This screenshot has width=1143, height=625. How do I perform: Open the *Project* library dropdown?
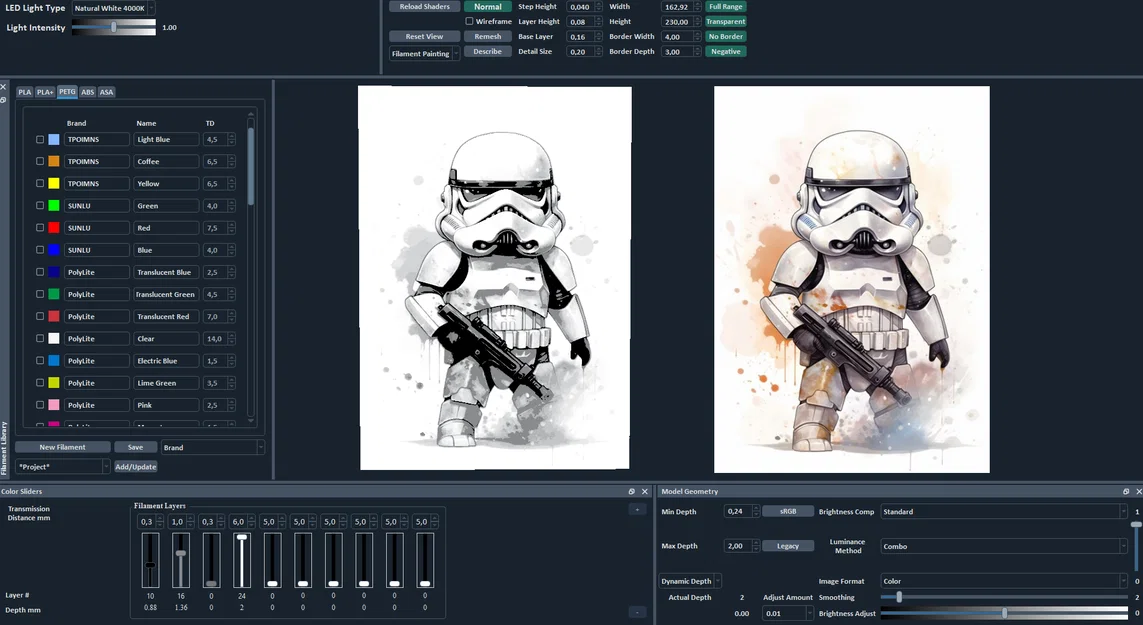click(x=63, y=466)
